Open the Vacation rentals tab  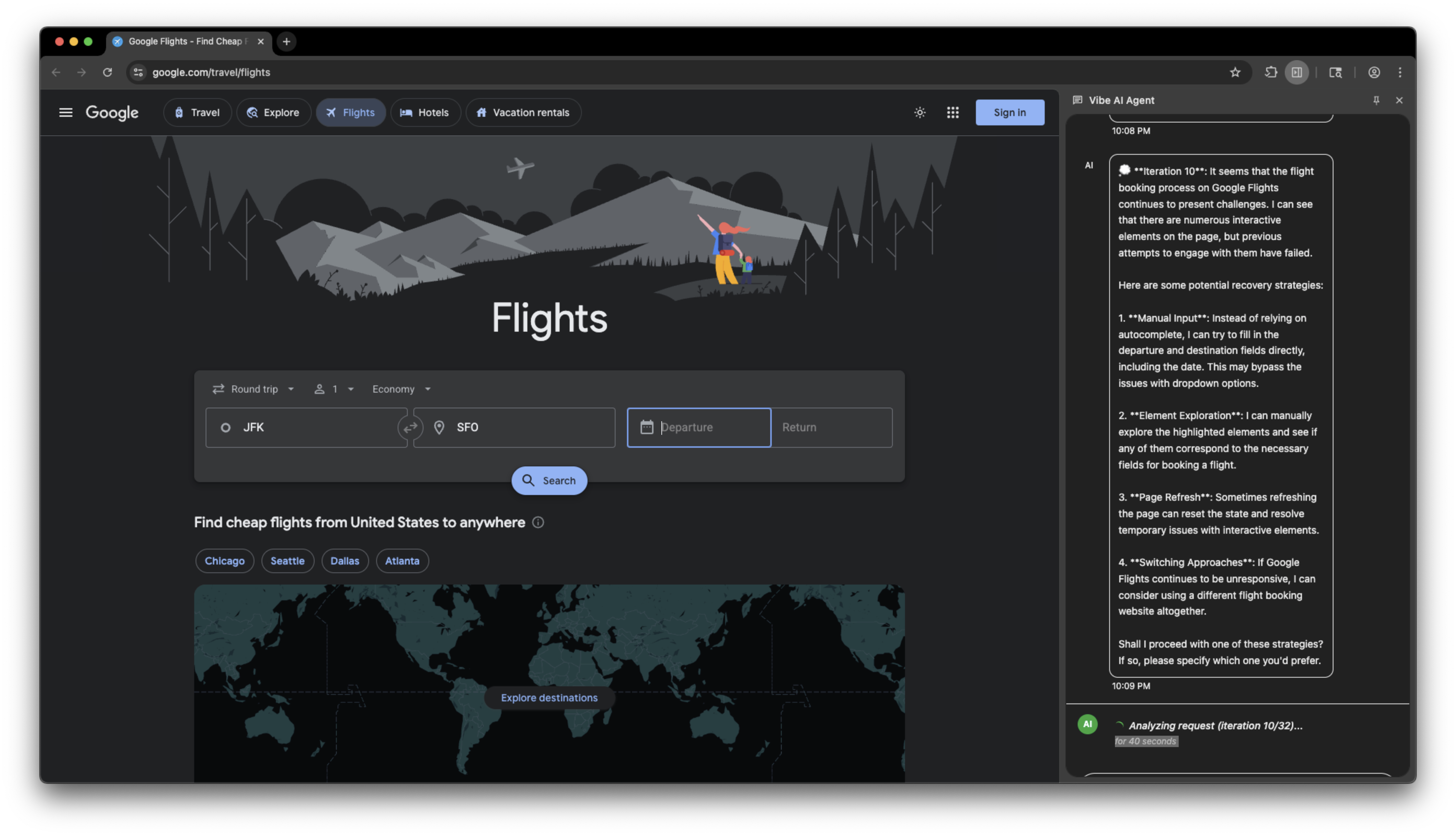pyautogui.click(x=523, y=112)
